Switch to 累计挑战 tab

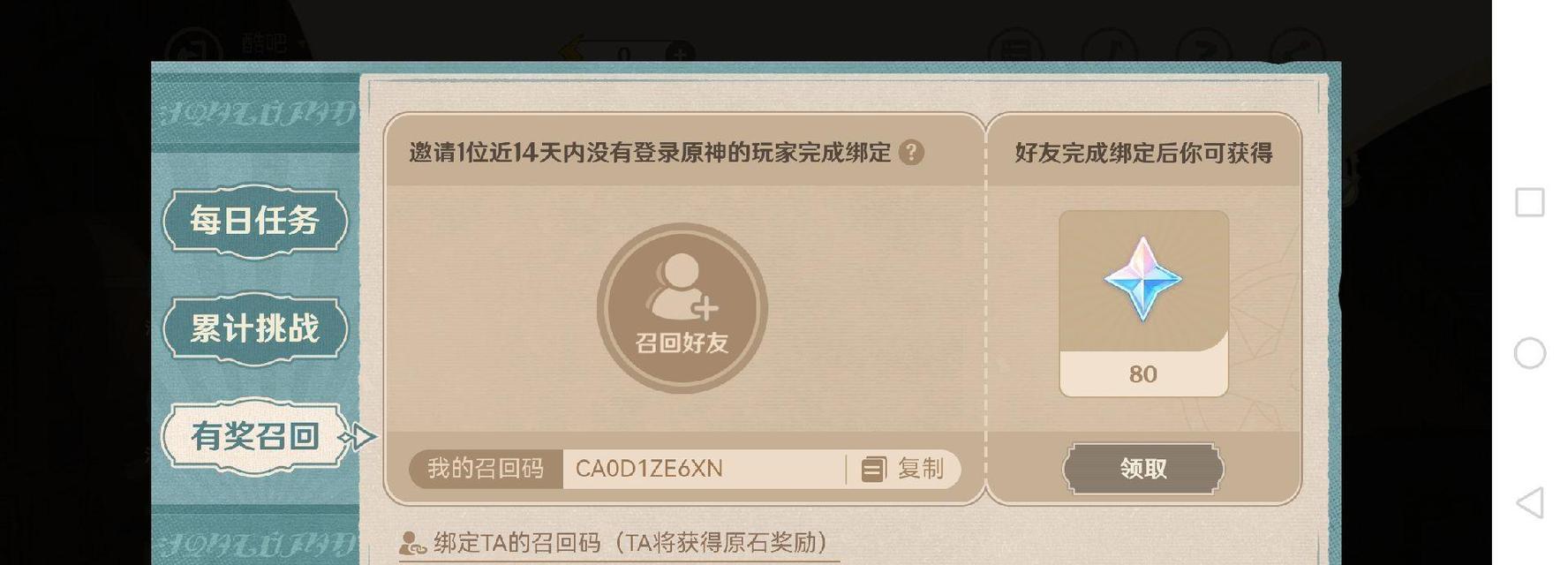pyautogui.click(x=255, y=328)
